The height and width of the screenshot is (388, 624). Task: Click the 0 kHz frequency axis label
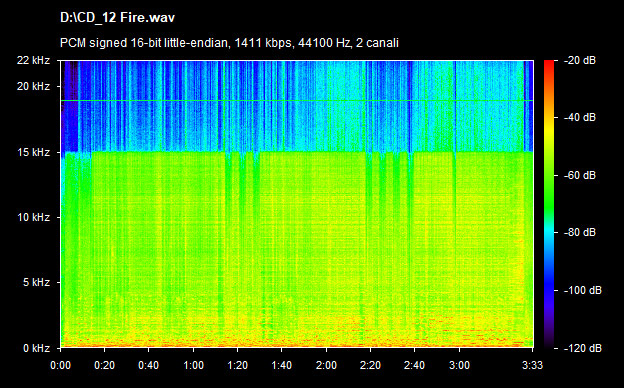[x=36, y=348]
